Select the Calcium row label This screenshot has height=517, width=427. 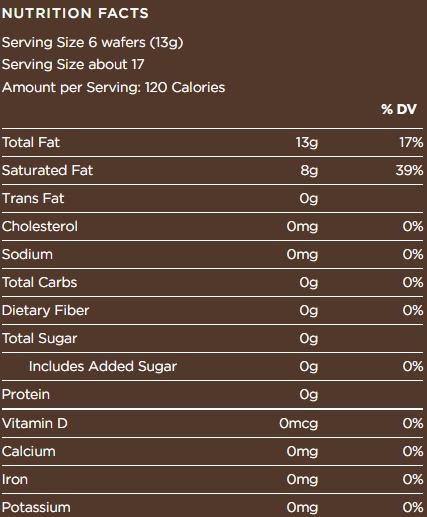29,451
